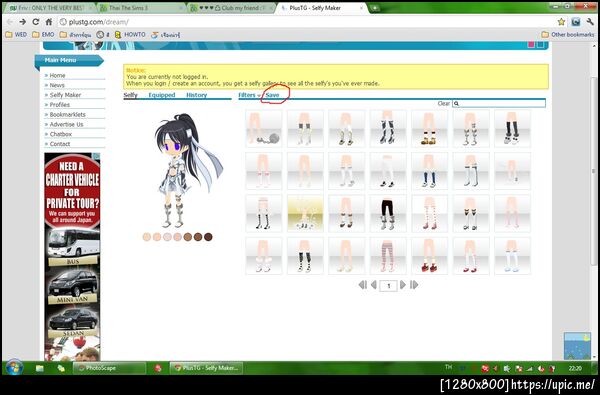Viewport: 600px width, 395px height.
Task: Open the EMO bookmark folder
Action: click(43, 34)
